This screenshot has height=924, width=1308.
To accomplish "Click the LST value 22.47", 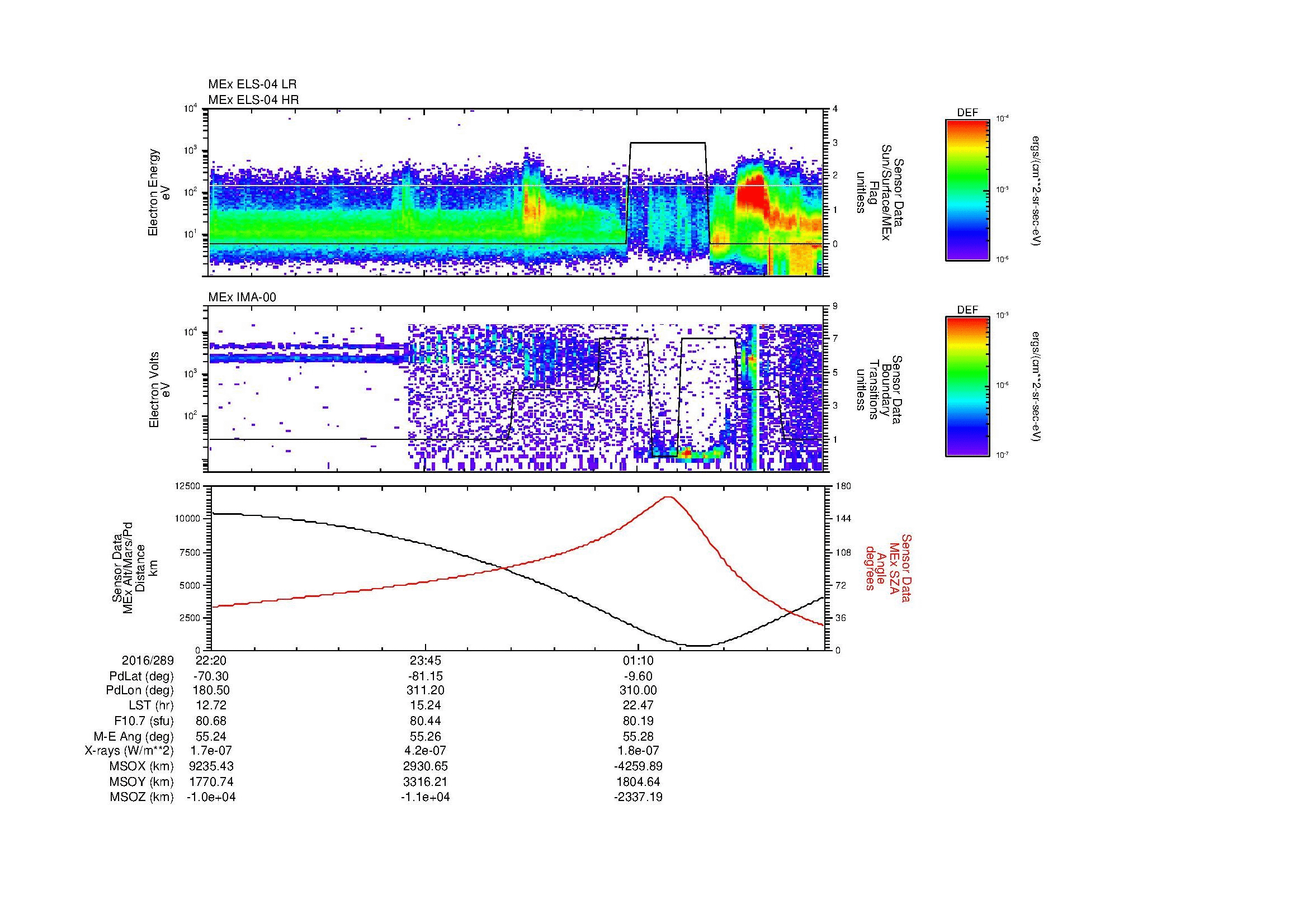I will coord(638,705).
